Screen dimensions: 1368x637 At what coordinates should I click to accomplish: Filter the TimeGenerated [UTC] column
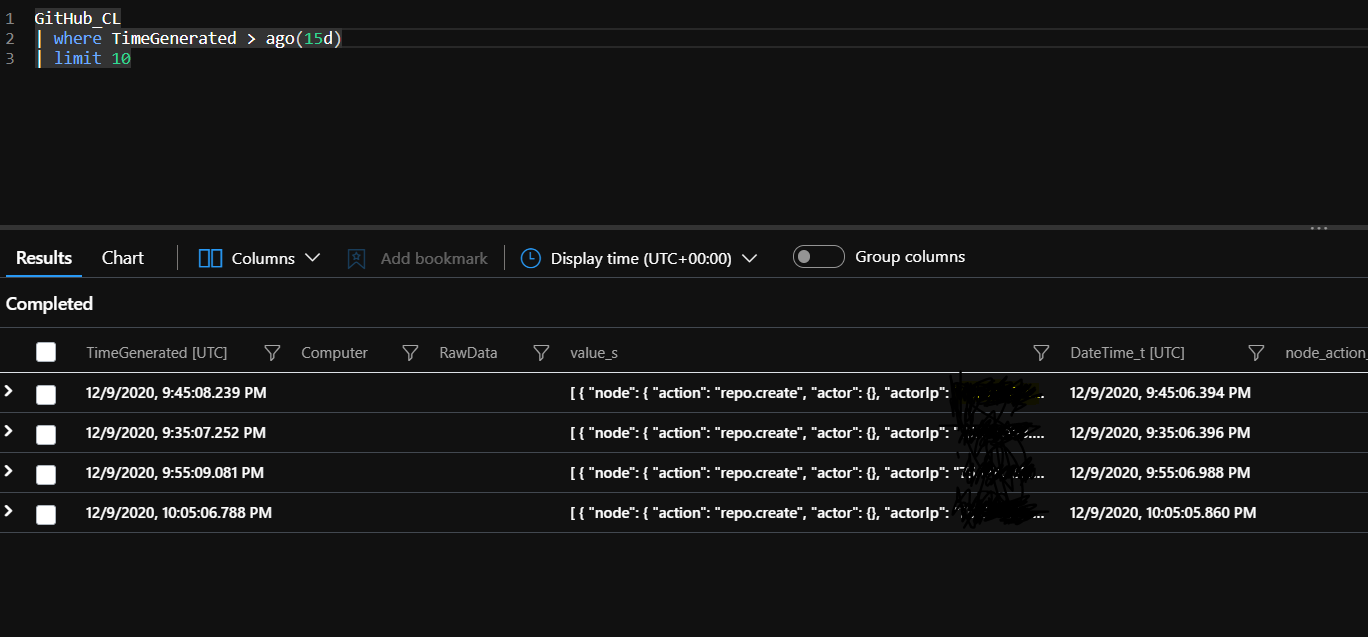click(x=272, y=353)
